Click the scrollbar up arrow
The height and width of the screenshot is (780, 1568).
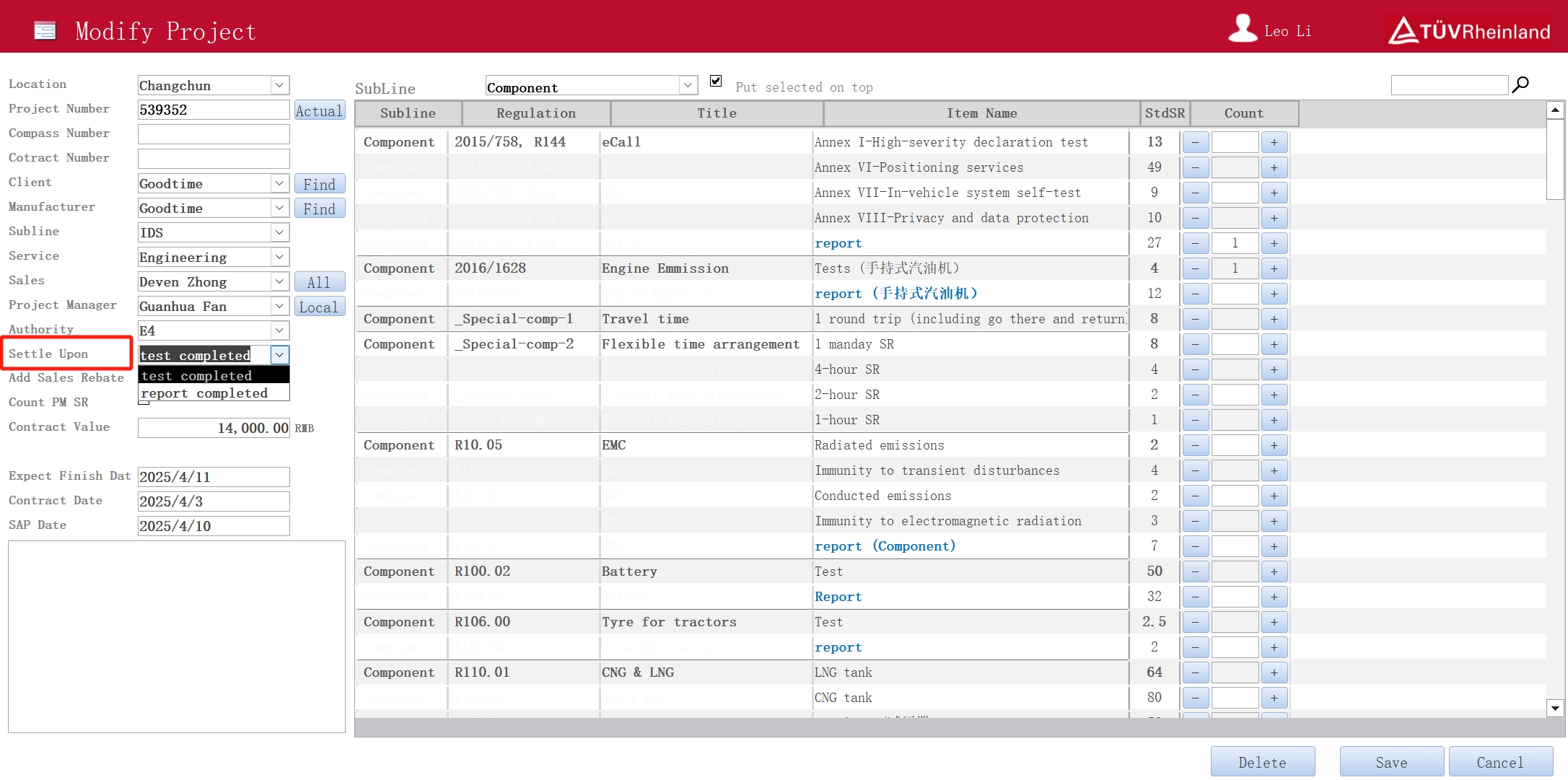[x=1555, y=110]
